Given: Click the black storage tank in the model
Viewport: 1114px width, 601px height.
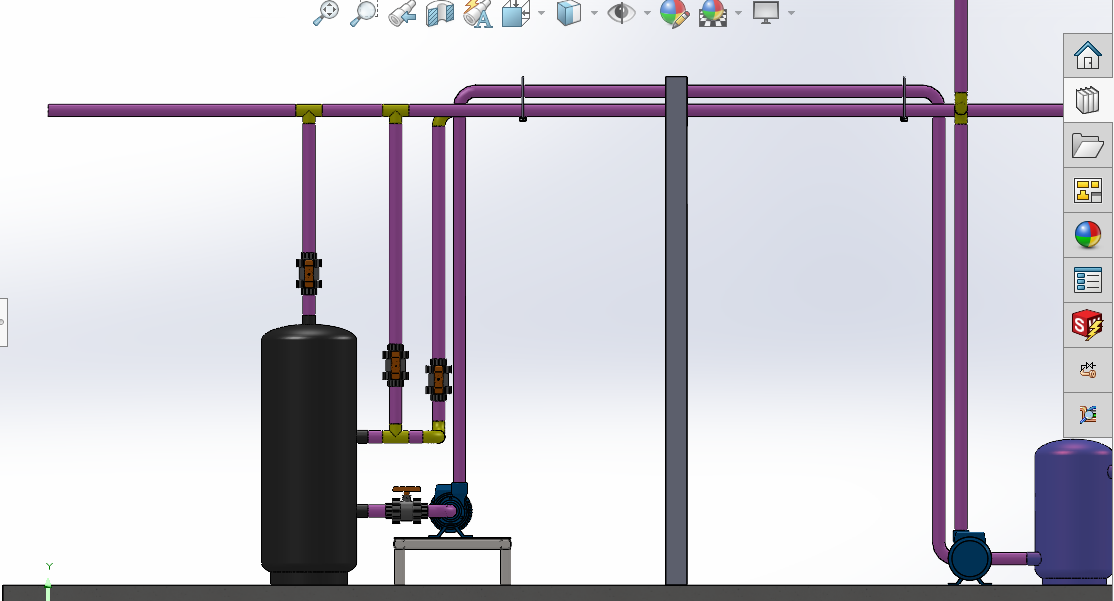Looking at the screenshot, I should 308,450.
